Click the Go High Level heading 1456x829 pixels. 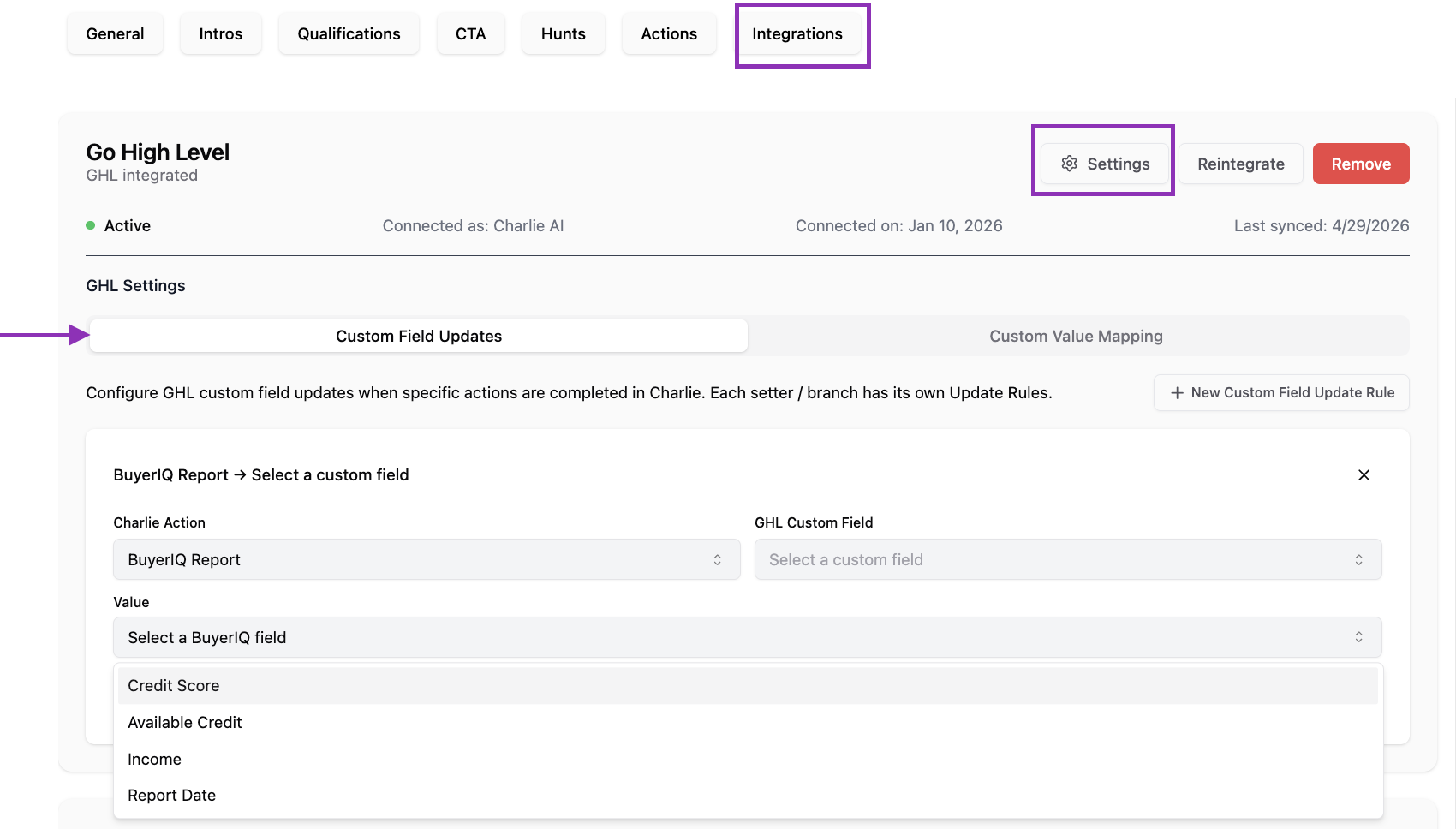pos(158,152)
